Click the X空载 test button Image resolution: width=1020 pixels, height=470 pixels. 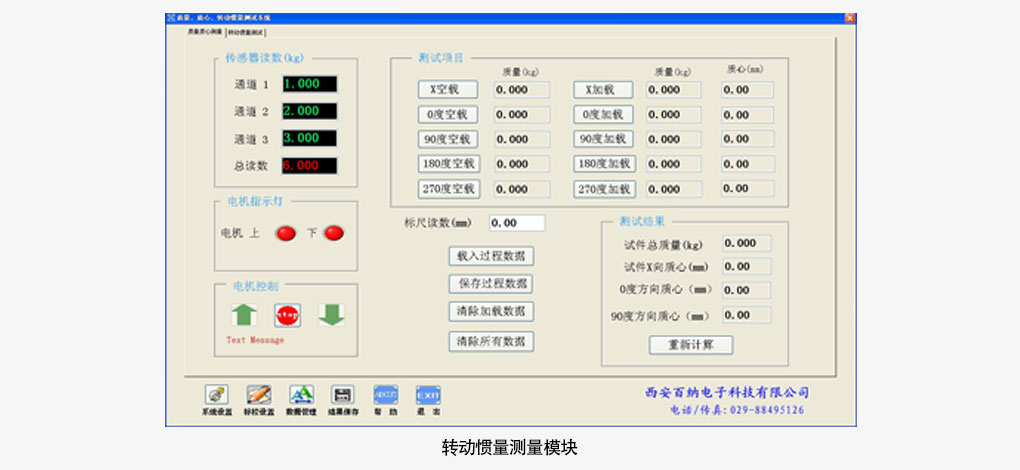coord(447,89)
